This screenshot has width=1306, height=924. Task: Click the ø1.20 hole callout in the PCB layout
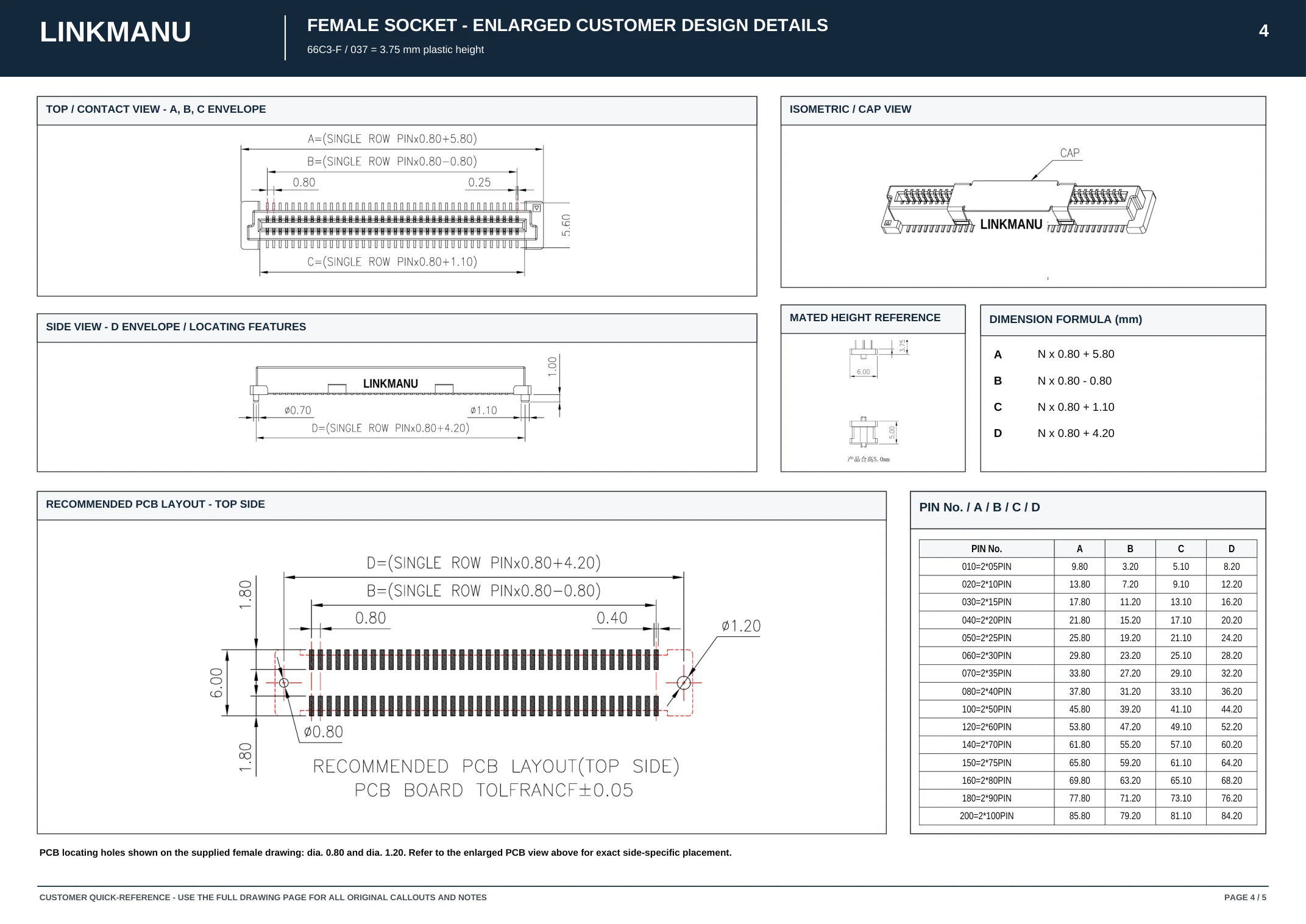click(741, 627)
